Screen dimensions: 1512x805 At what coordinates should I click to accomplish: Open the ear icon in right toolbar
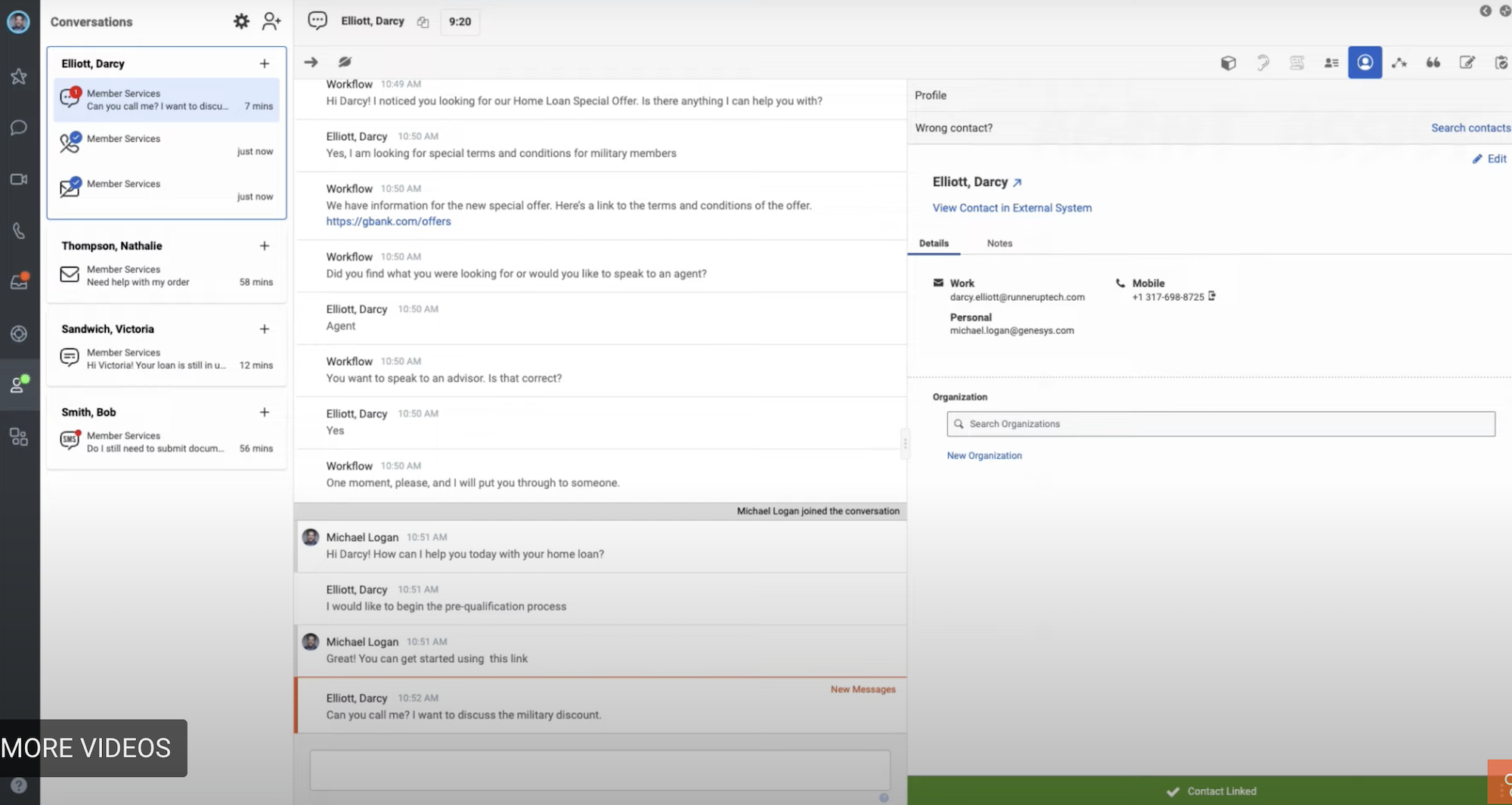click(x=1263, y=63)
